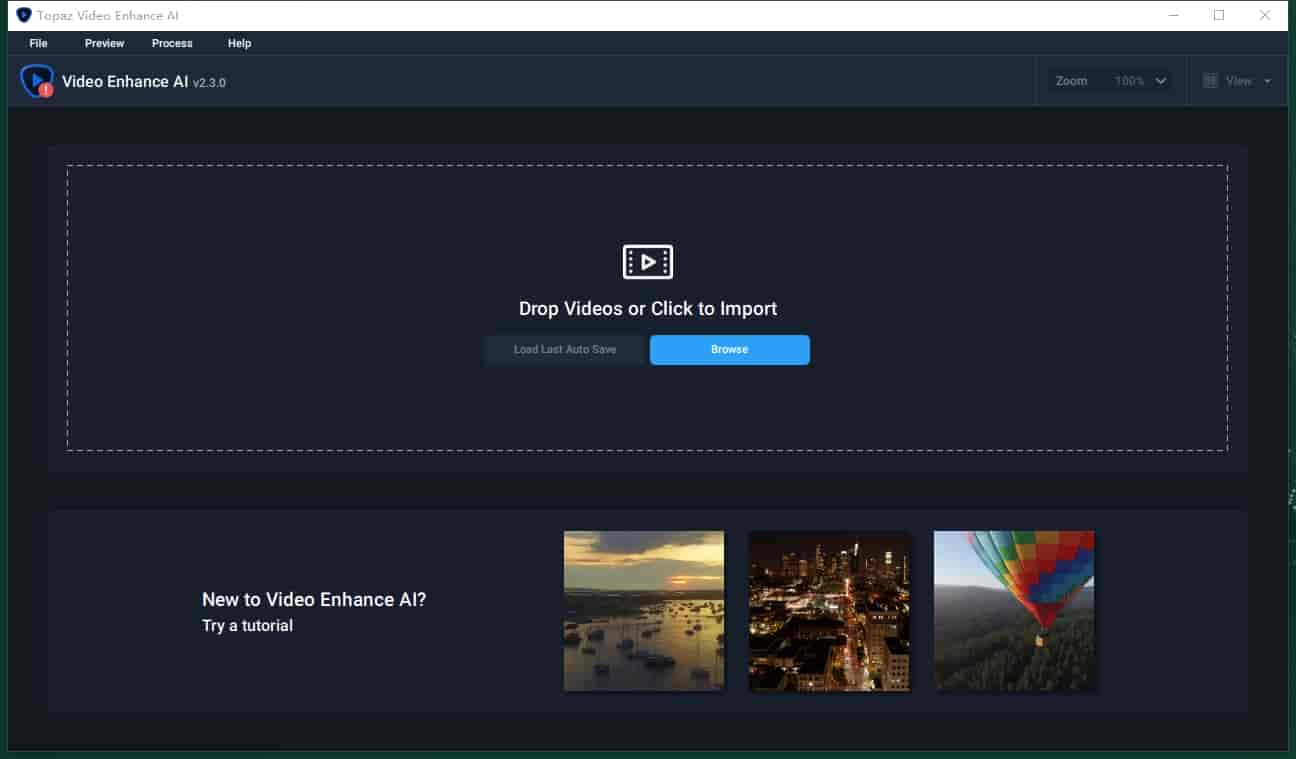Click the Video Enhance AI logo
The height and width of the screenshot is (759, 1296).
[x=36, y=80]
